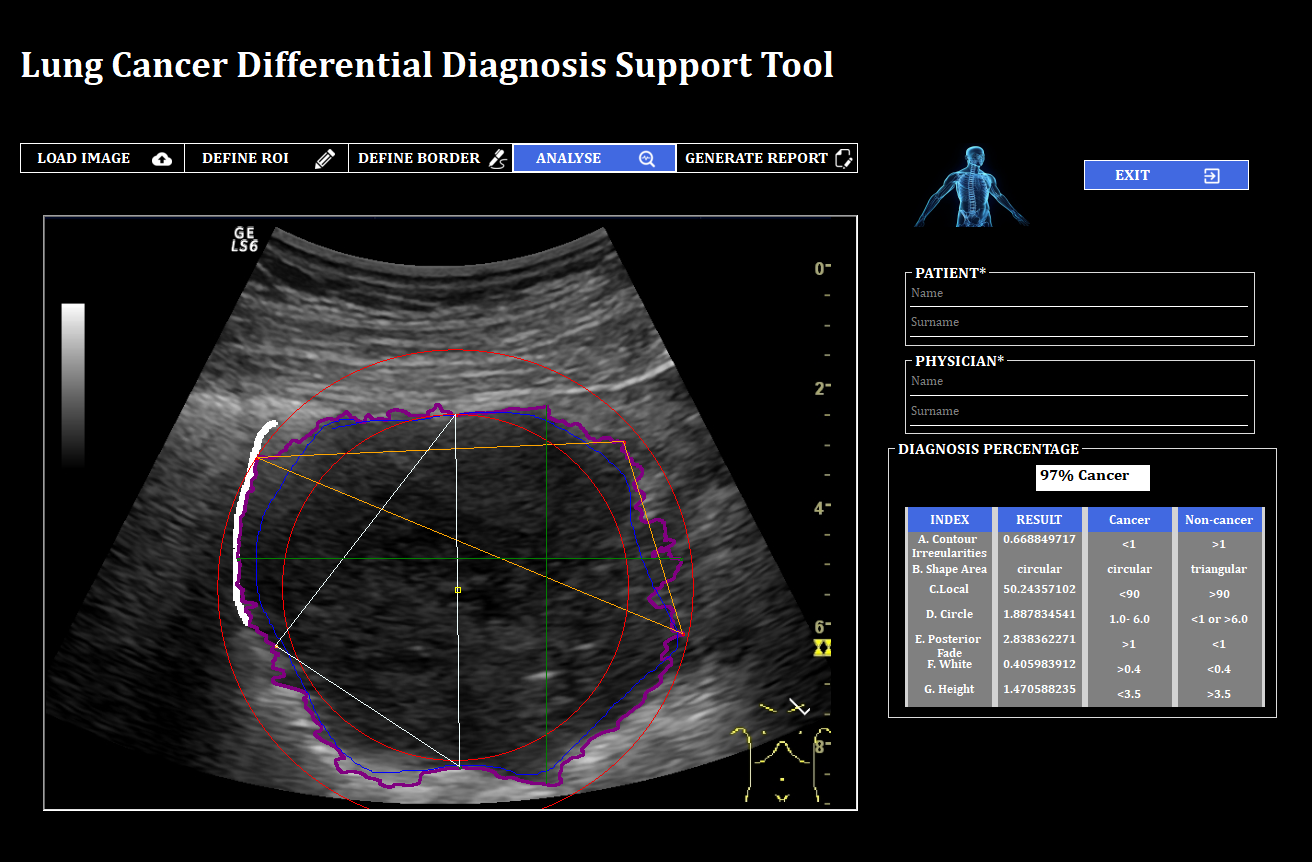This screenshot has height=862, width=1312.
Task: Click the exit door arrow icon
Action: click(x=1211, y=176)
